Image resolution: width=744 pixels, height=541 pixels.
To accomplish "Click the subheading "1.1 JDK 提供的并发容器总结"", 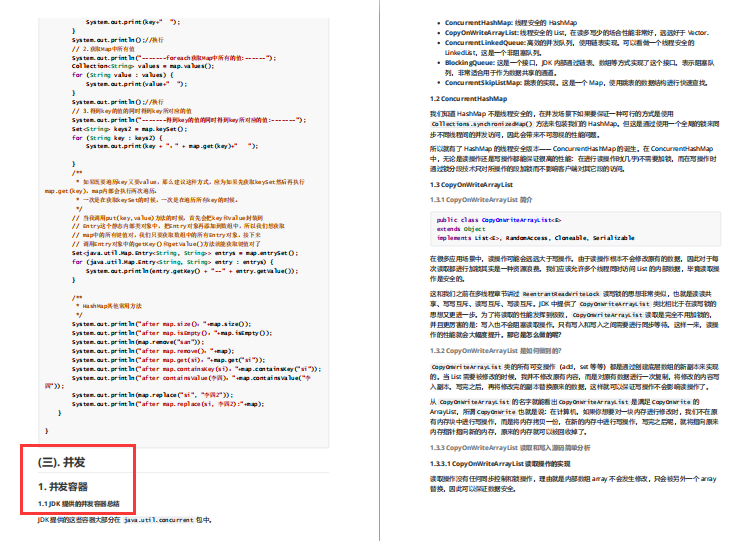I will [x=79, y=504].
